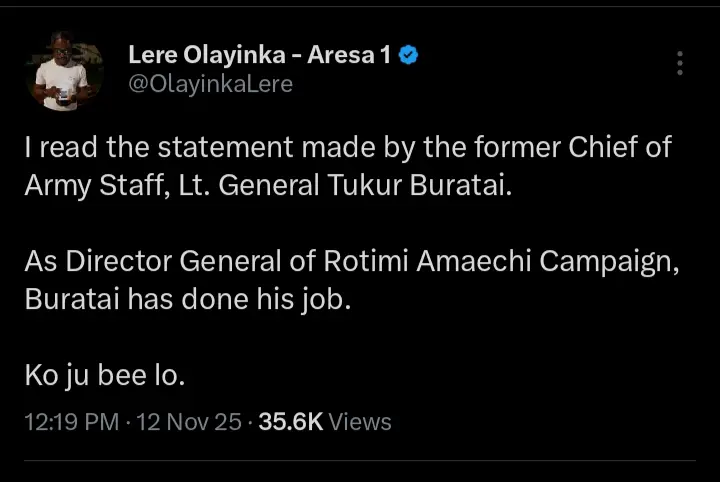720x482 pixels.
Task: Click the blue verified badge
Action: 408,56
